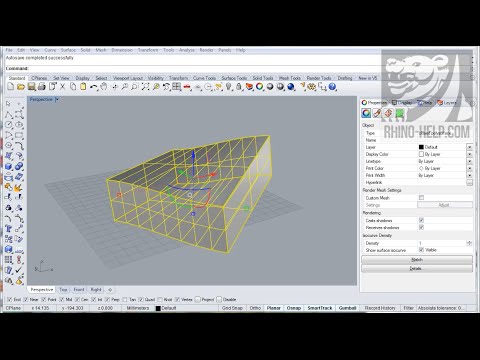Click the black Default layer color swatch
The width and height of the screenshot is (480, 360).
pyautogui.click(x=421, y=147)
